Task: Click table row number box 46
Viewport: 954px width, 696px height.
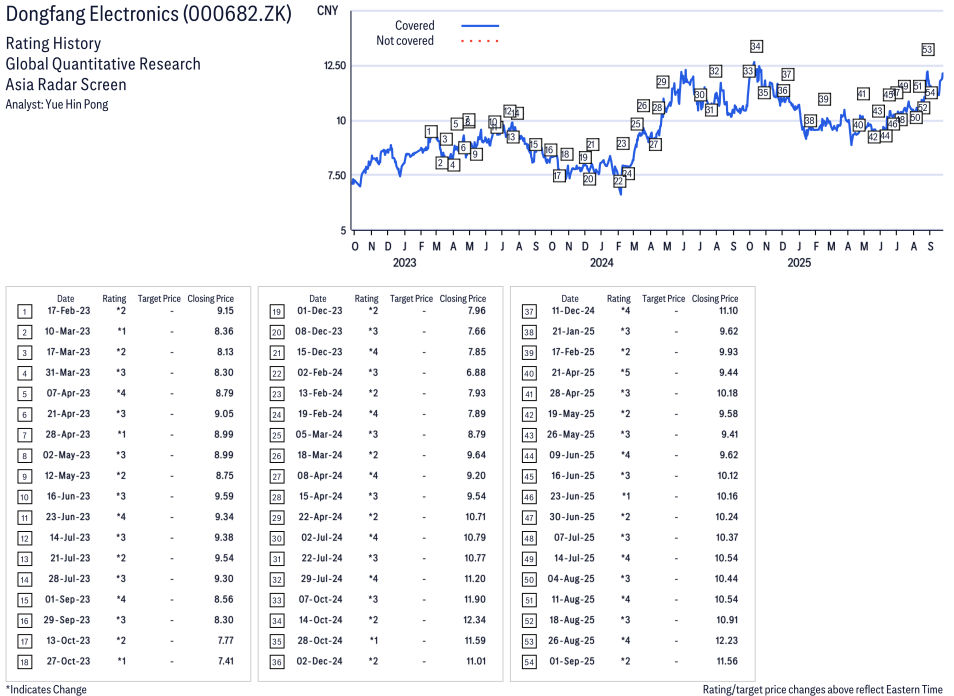Action: tap(529, 497)
